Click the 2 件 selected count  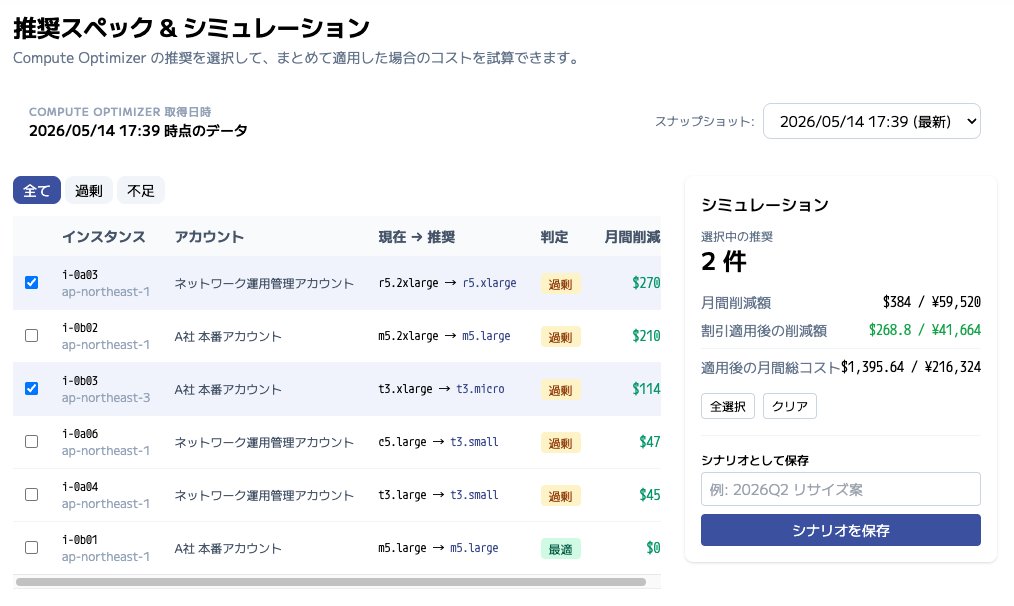(724, 261)
